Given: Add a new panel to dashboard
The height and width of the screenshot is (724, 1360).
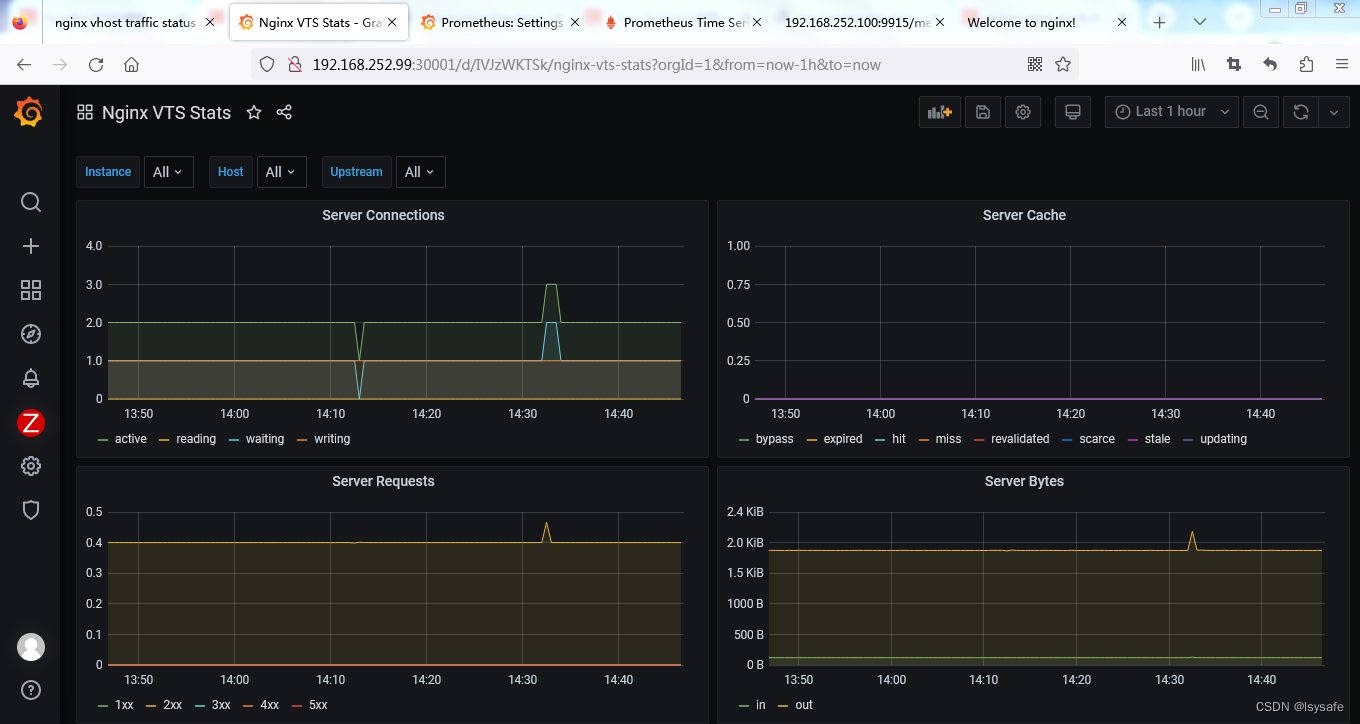Looking at the screenshot, I should [x=939, y=112].
